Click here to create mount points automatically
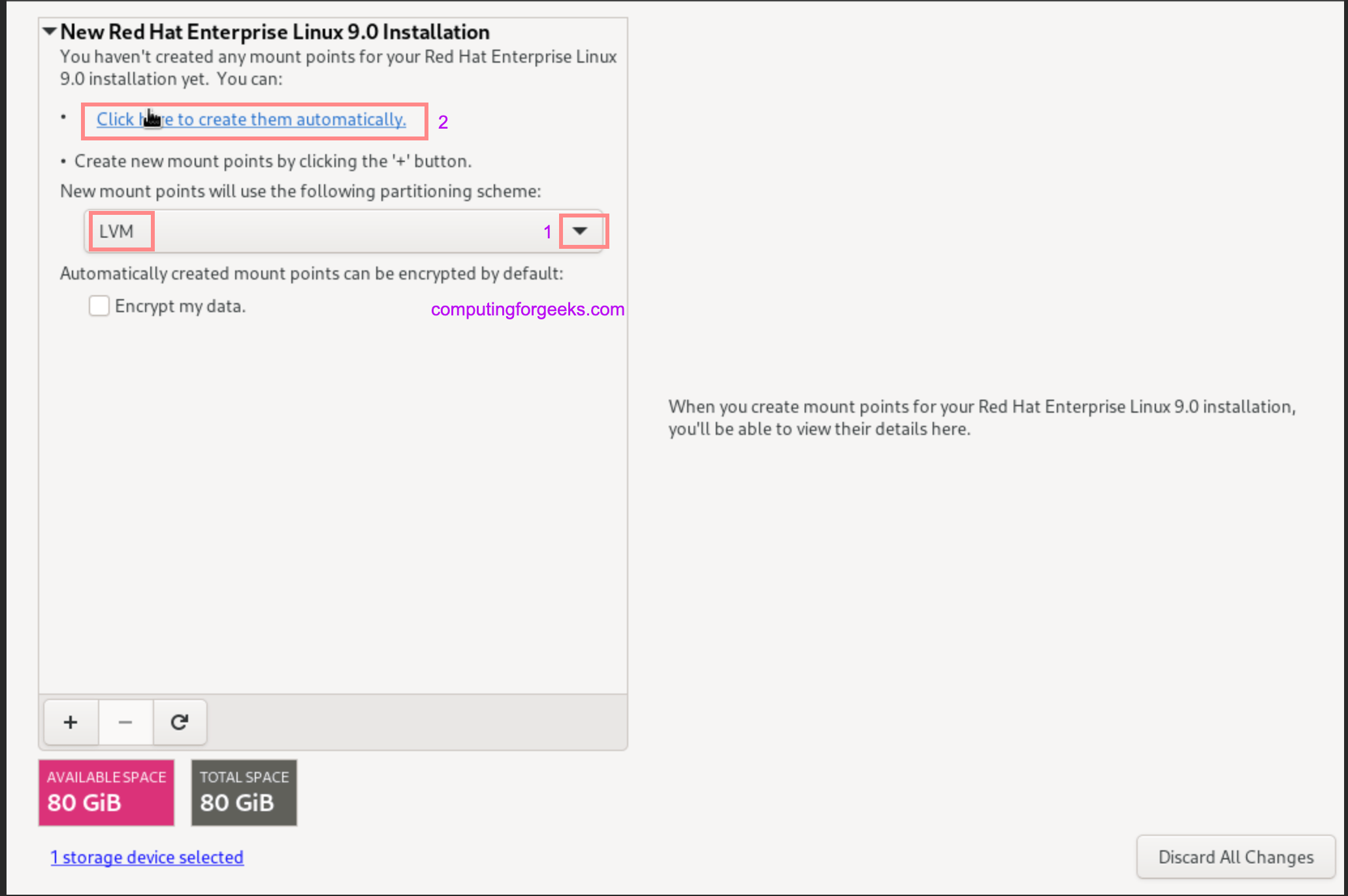1348x896 pixels. click(251, 120)
